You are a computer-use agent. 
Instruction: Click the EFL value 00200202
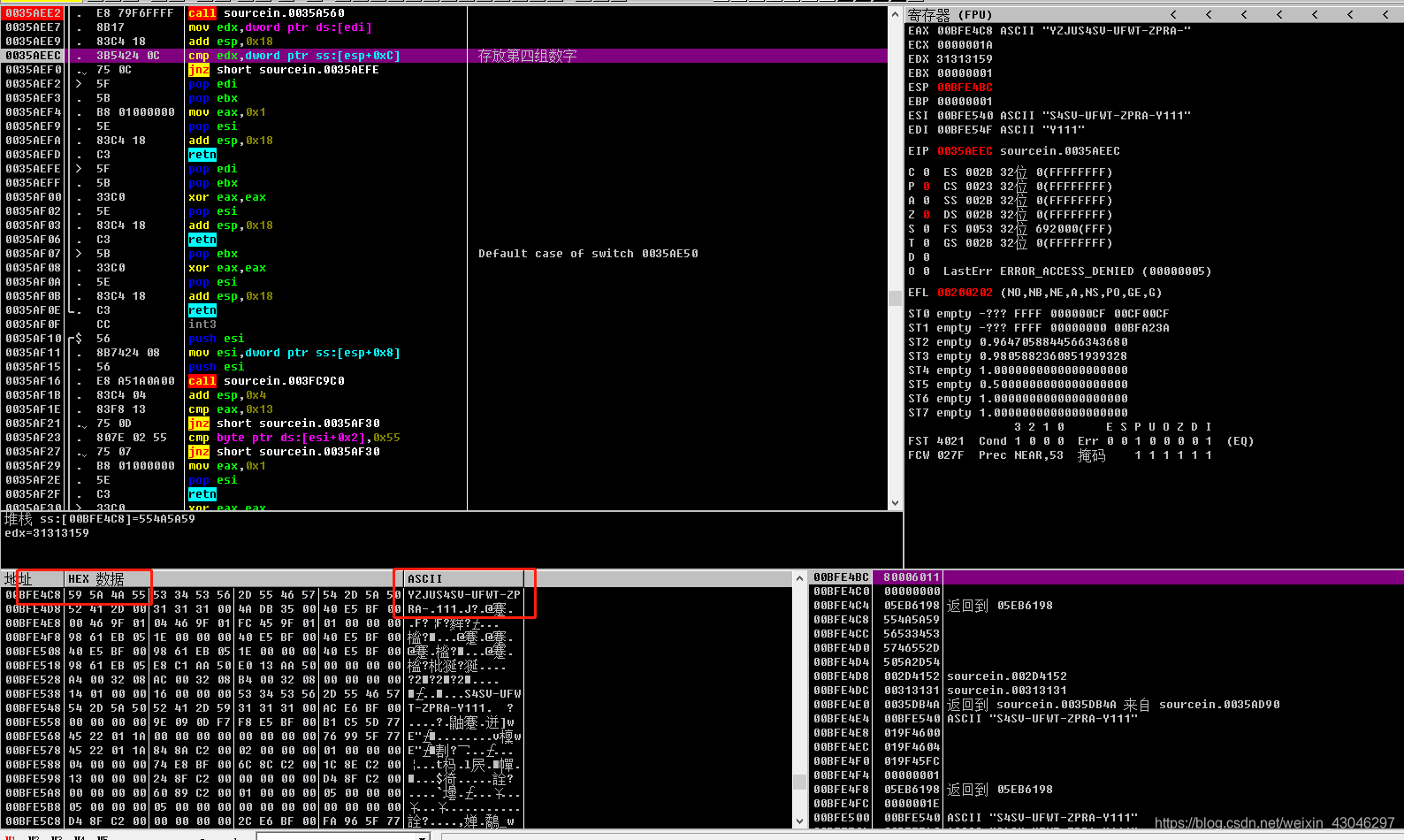point(965,293)
